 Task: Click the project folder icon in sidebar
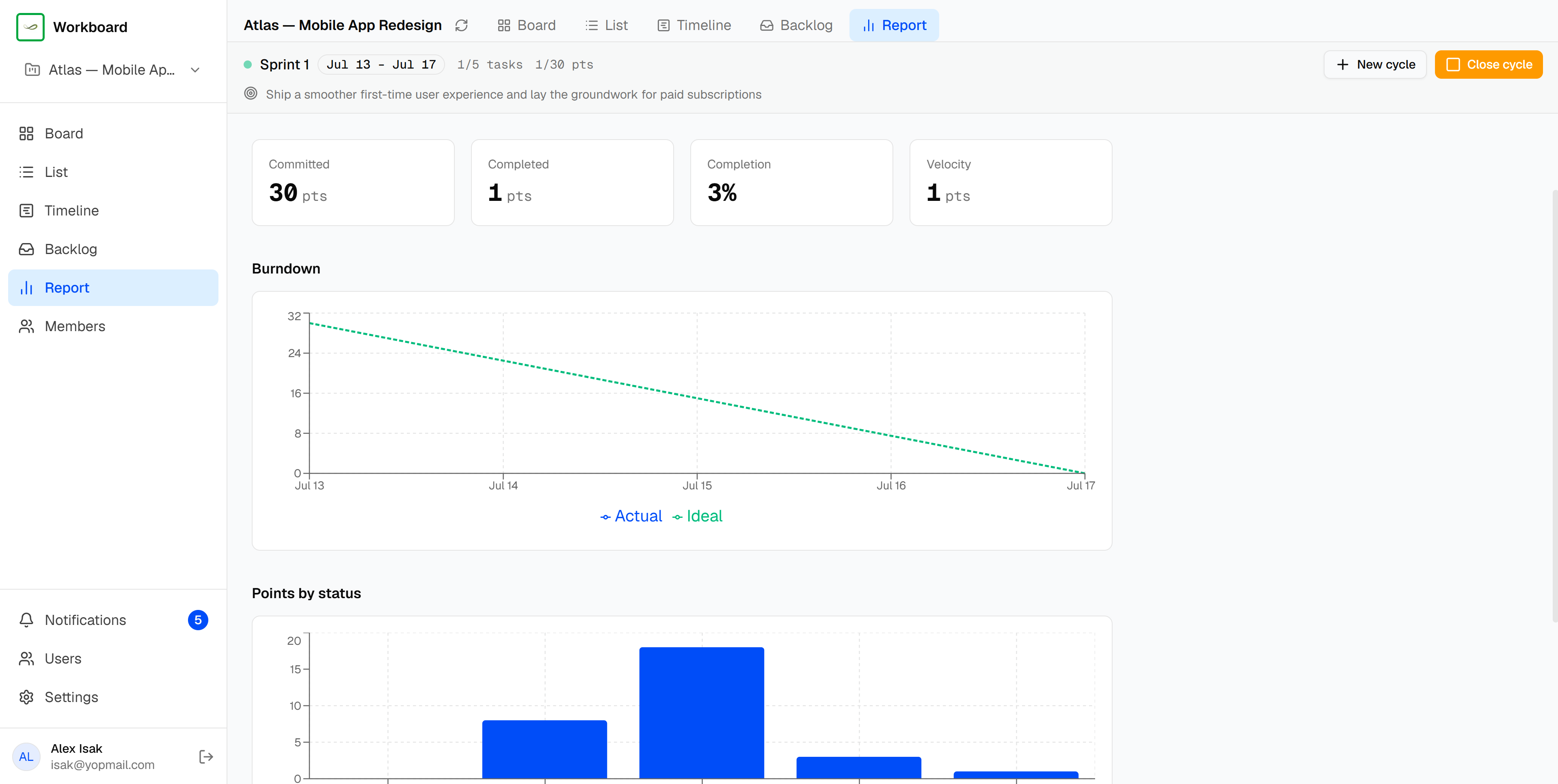click(32, 69)
